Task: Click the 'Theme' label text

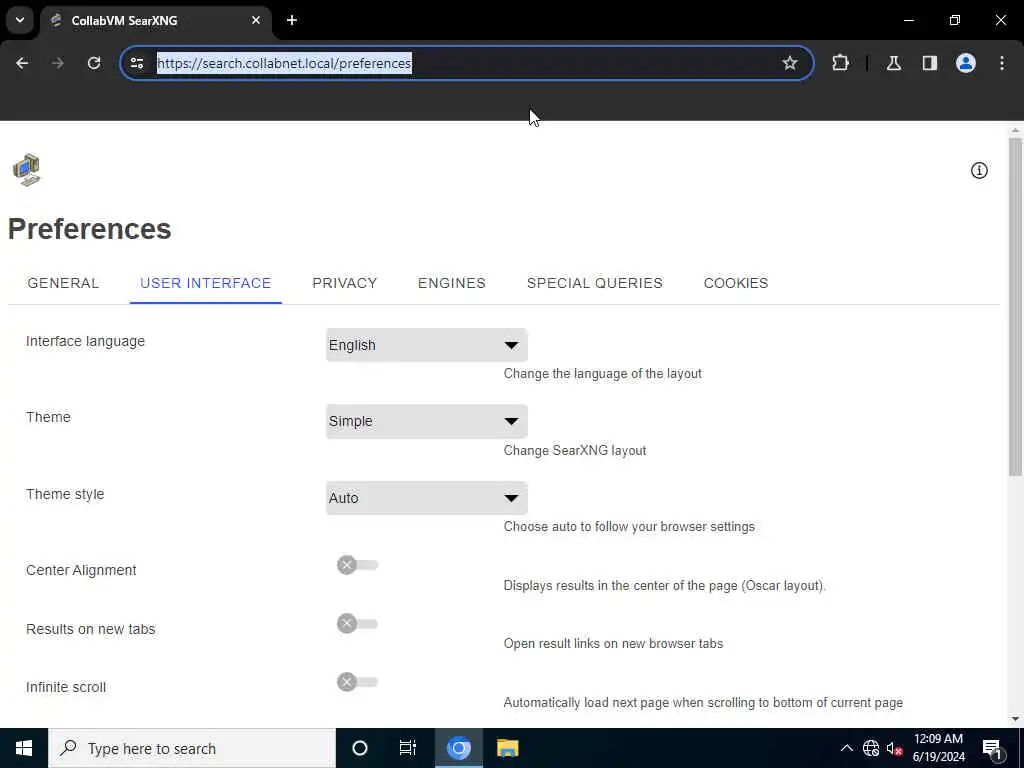Action: coord(48,417)
